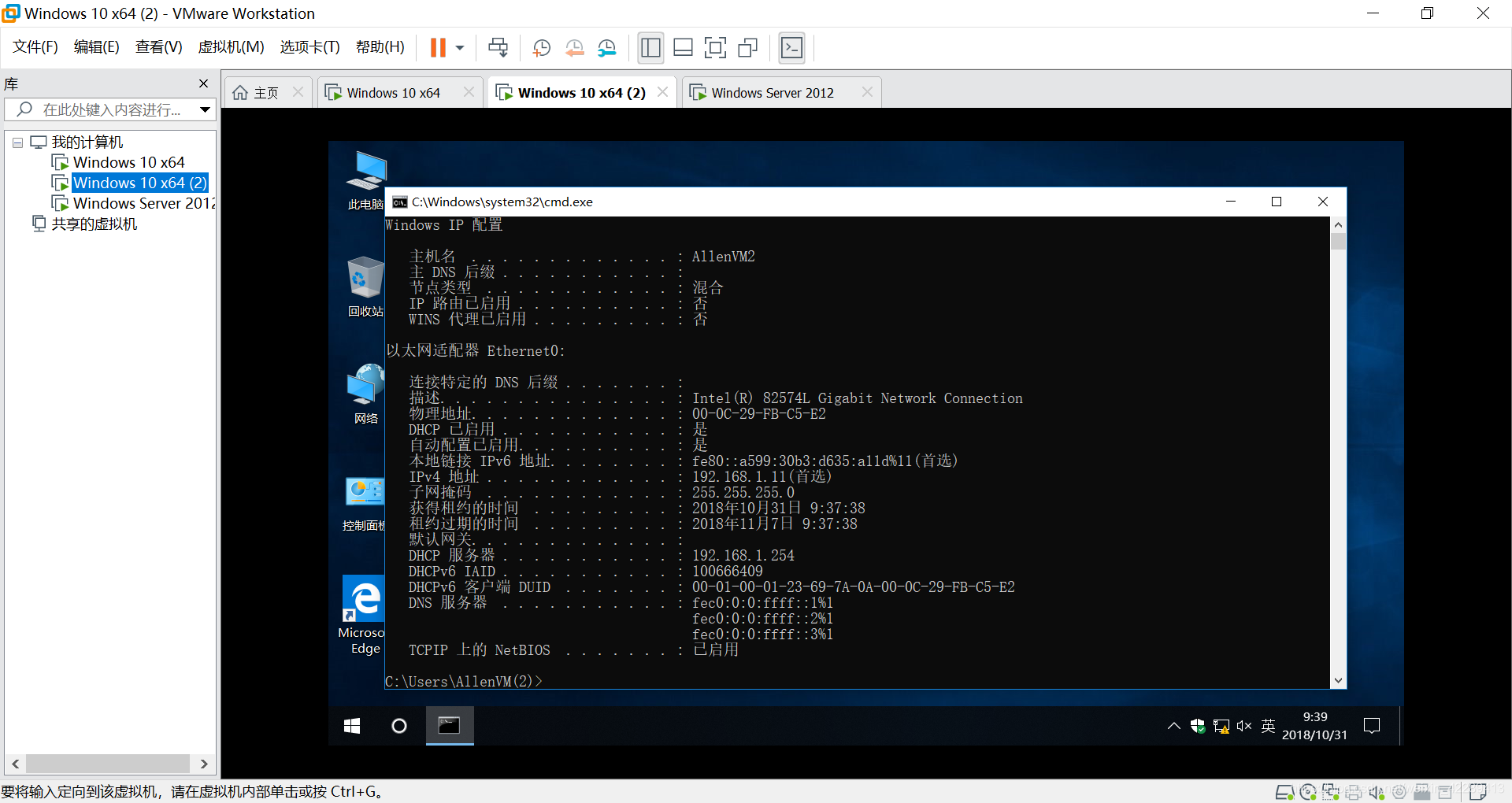Select the 回收站 desktop icon
This screenshot has height=803, width=1512.
(365, 287)
